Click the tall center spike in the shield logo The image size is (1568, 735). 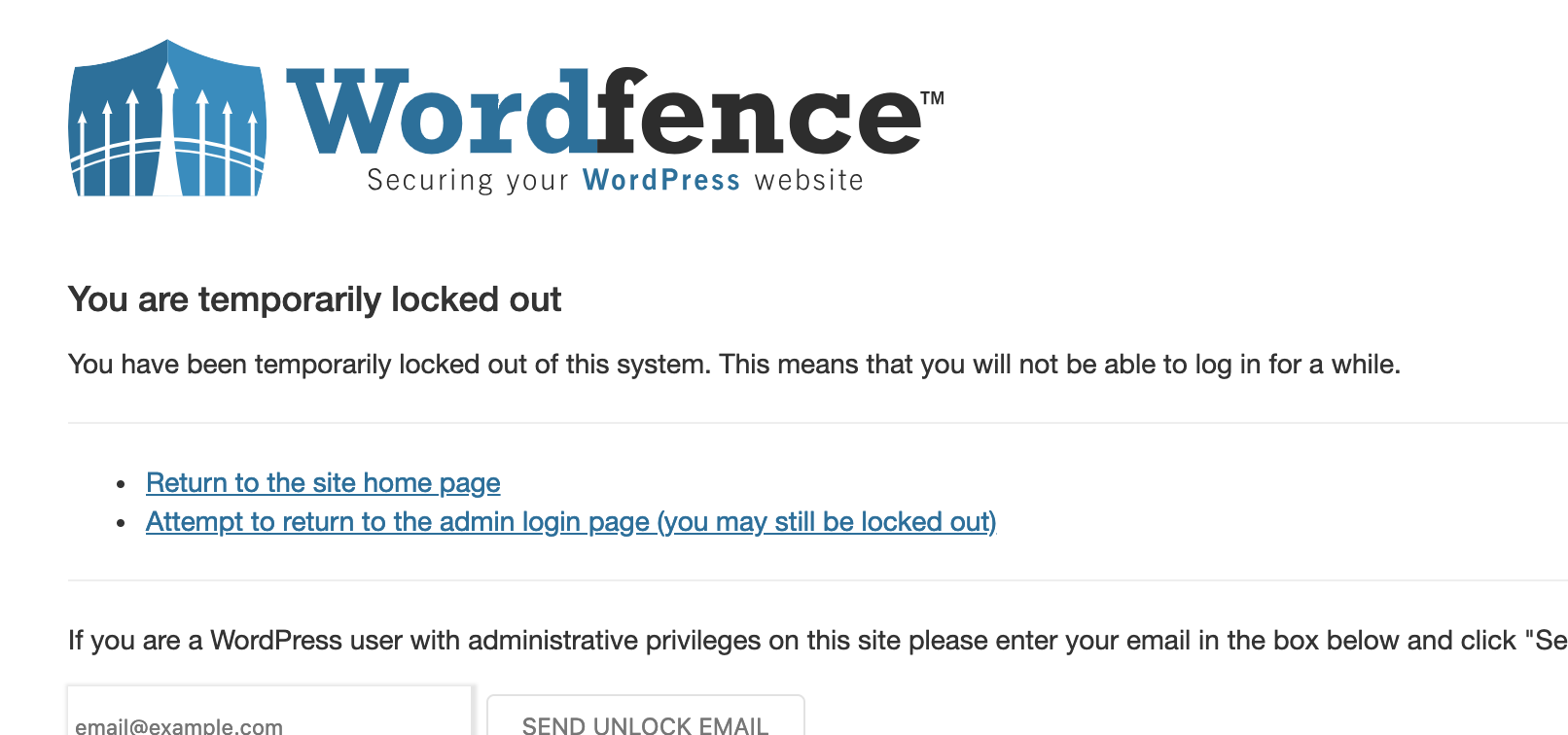pos(167,117)
